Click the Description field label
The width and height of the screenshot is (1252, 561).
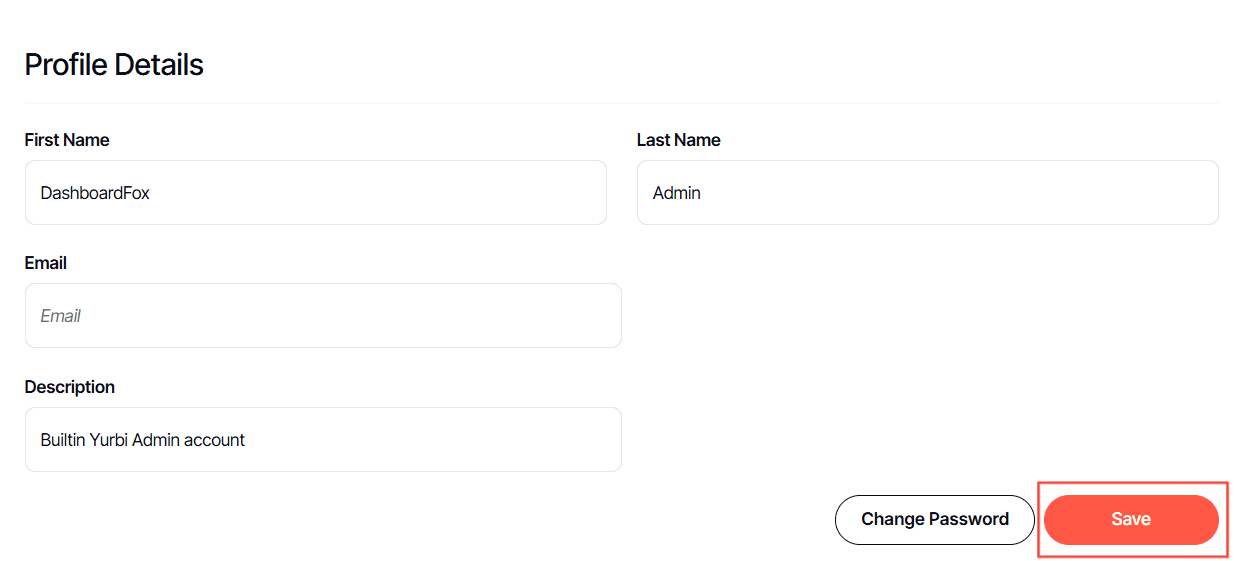pyautogui.click(x=70, y=387)
